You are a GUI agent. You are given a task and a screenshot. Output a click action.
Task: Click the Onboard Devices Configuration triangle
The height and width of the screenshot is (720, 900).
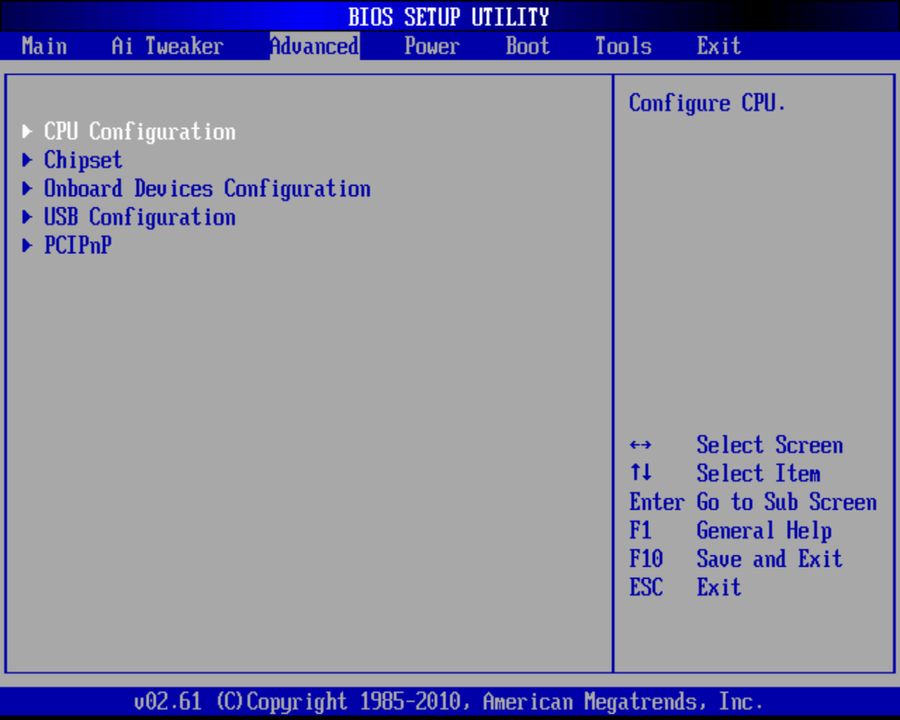point(26,188)
